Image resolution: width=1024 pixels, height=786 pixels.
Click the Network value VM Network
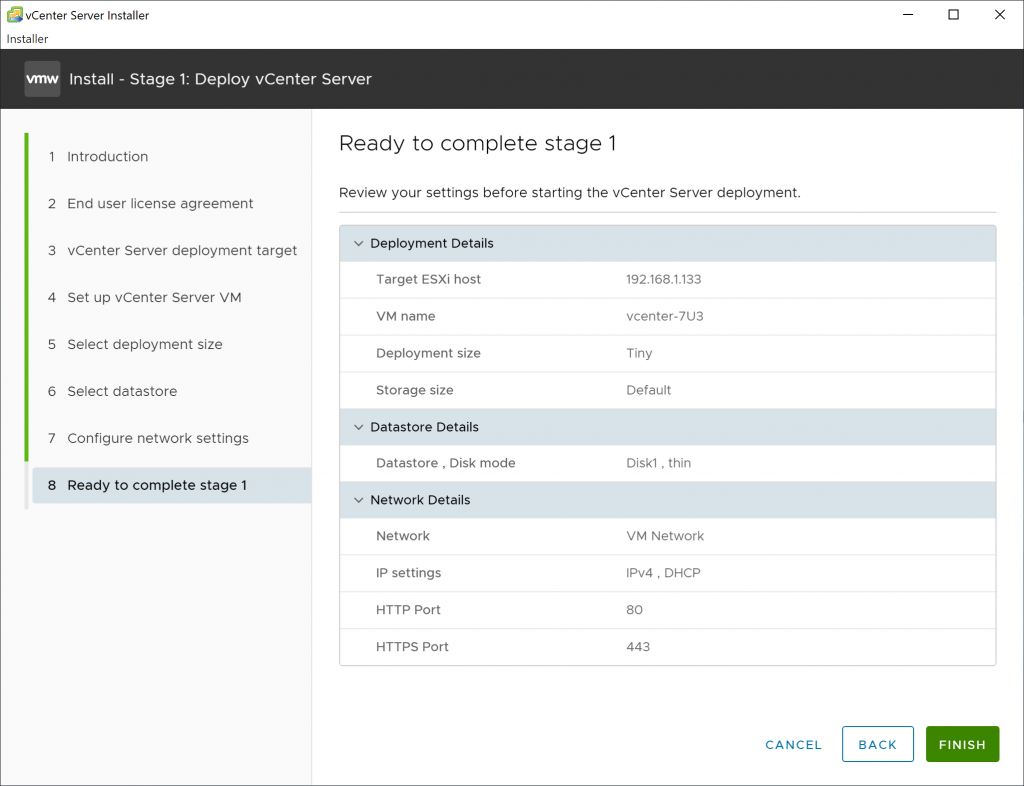point(665,536)
